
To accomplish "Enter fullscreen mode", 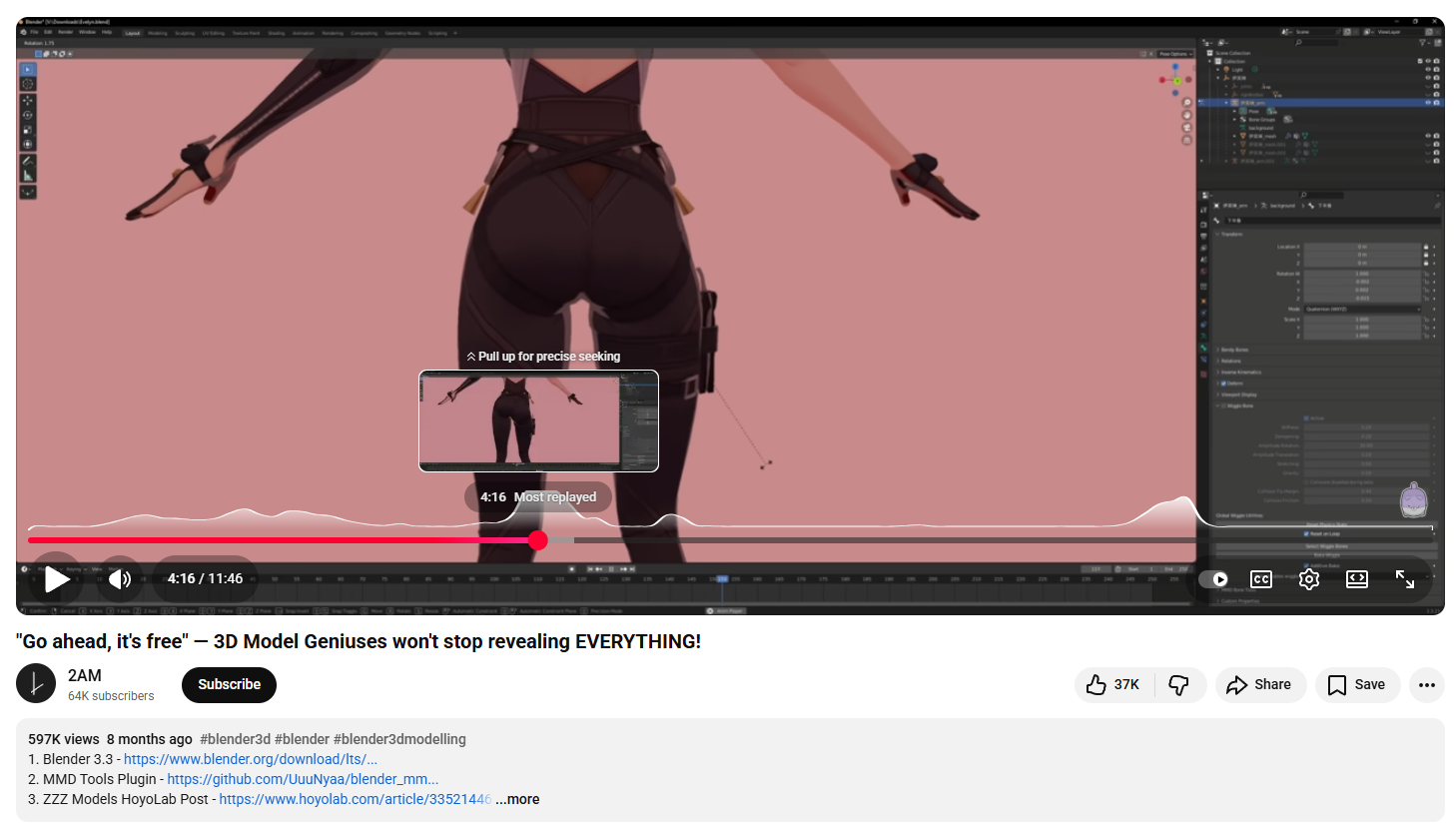I will tap(1405, 579).
